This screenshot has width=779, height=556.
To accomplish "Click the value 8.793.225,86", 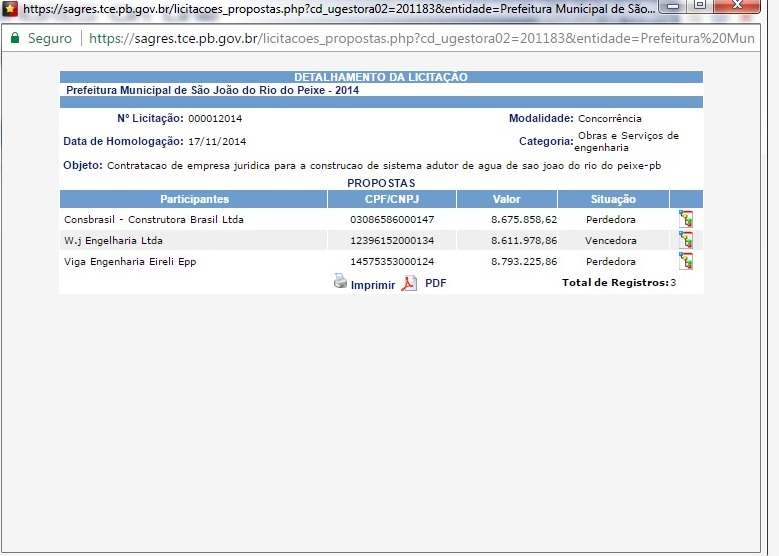I will 524,261.
